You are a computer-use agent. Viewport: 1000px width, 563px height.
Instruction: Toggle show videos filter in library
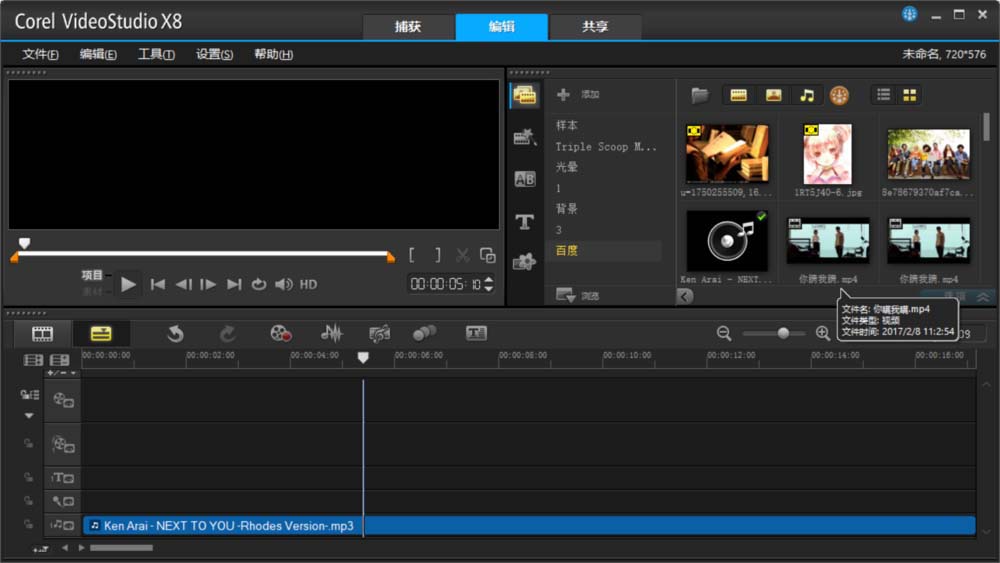[739, 95]
